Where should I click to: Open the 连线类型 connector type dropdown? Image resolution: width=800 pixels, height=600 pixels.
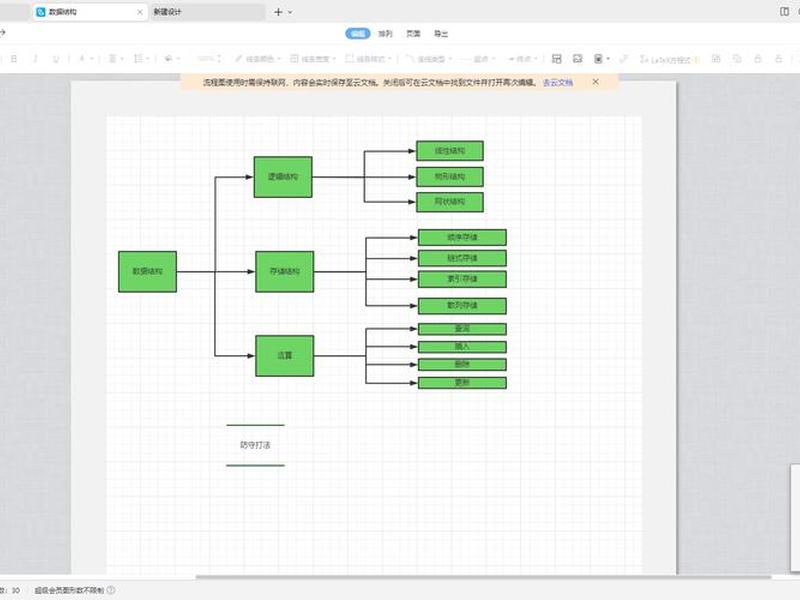[x=429, y=59]
